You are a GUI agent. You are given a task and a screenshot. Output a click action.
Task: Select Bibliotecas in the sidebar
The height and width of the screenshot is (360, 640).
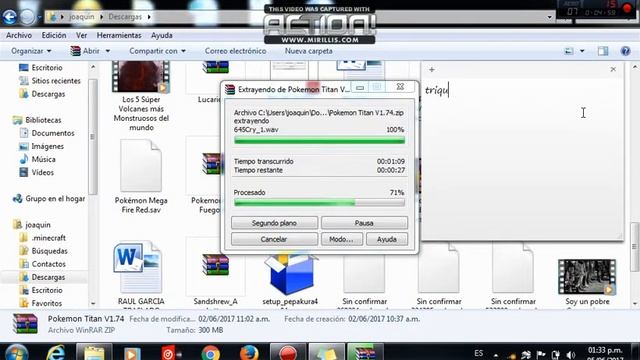coord(37,120)
